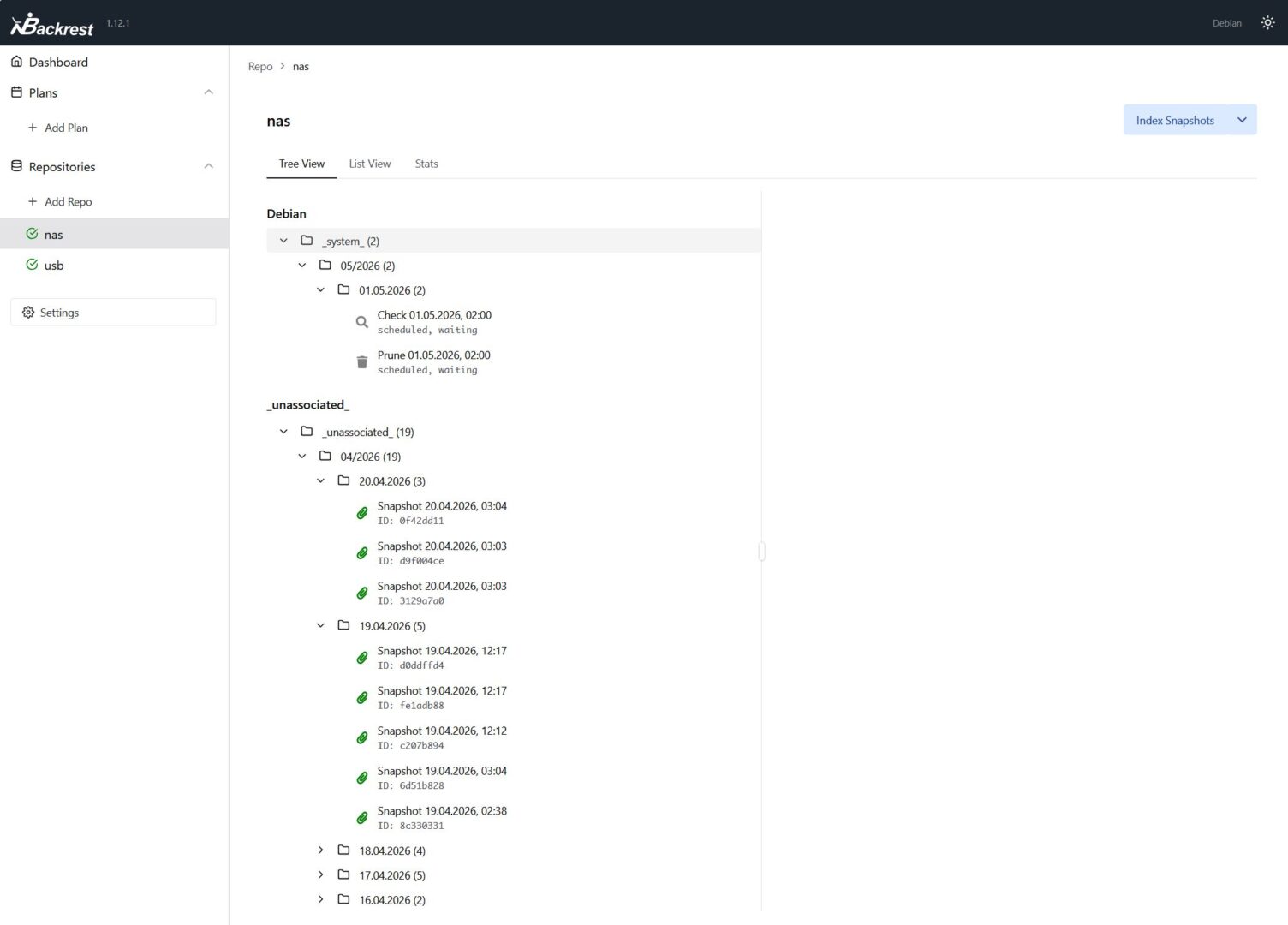This screenshot has height=925, width=1288.
Task: Collapse the 19.04.2026 folder
Action: [320, 626]
